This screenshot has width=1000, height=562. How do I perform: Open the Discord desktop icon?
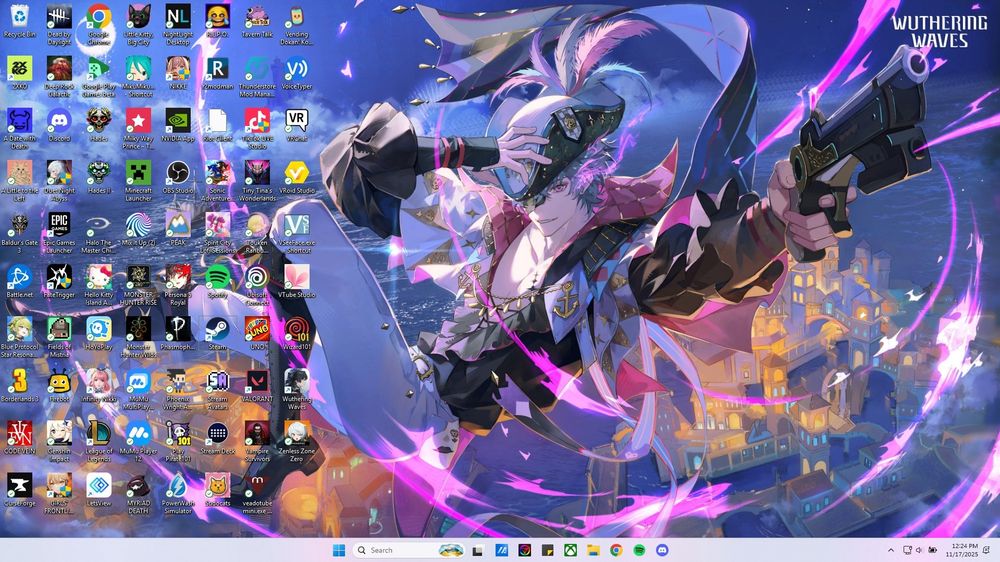coord(59,125)
